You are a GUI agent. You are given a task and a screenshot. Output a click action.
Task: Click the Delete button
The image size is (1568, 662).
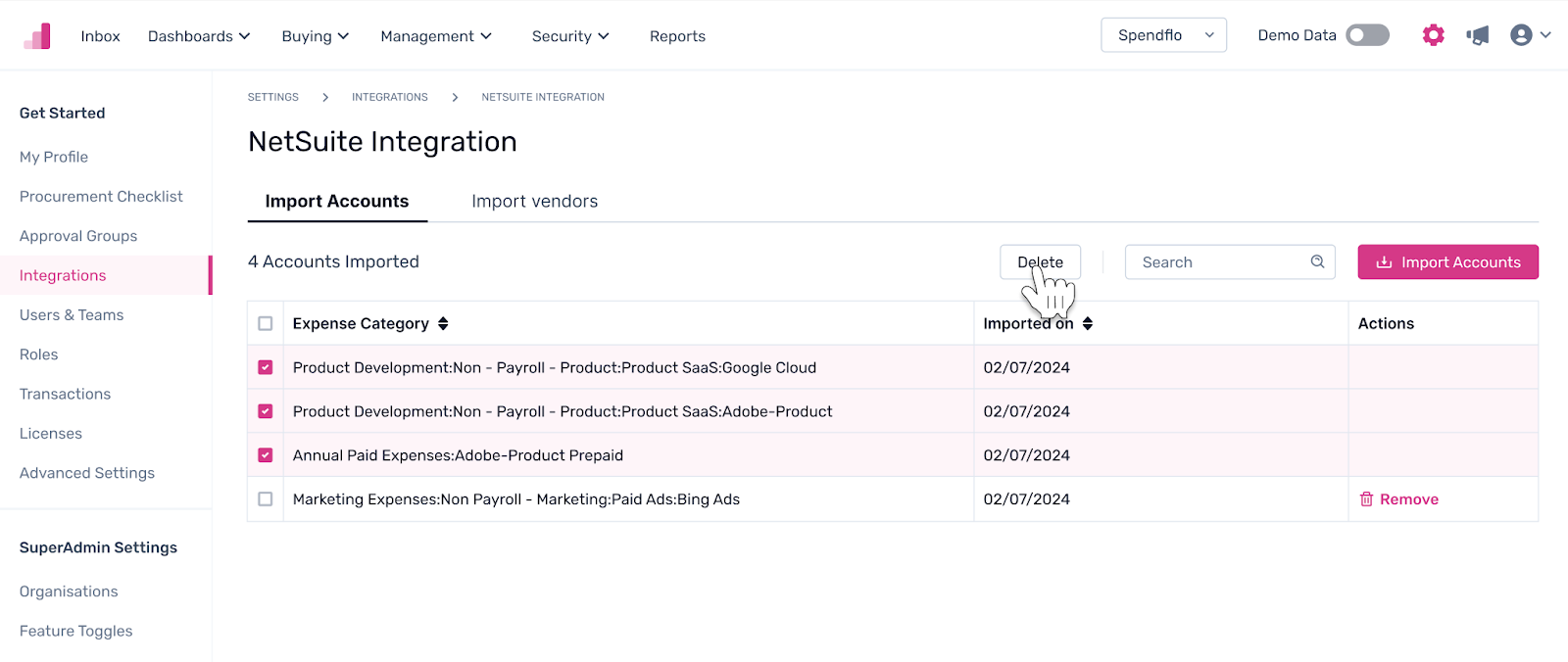(x=1040, y=262)
